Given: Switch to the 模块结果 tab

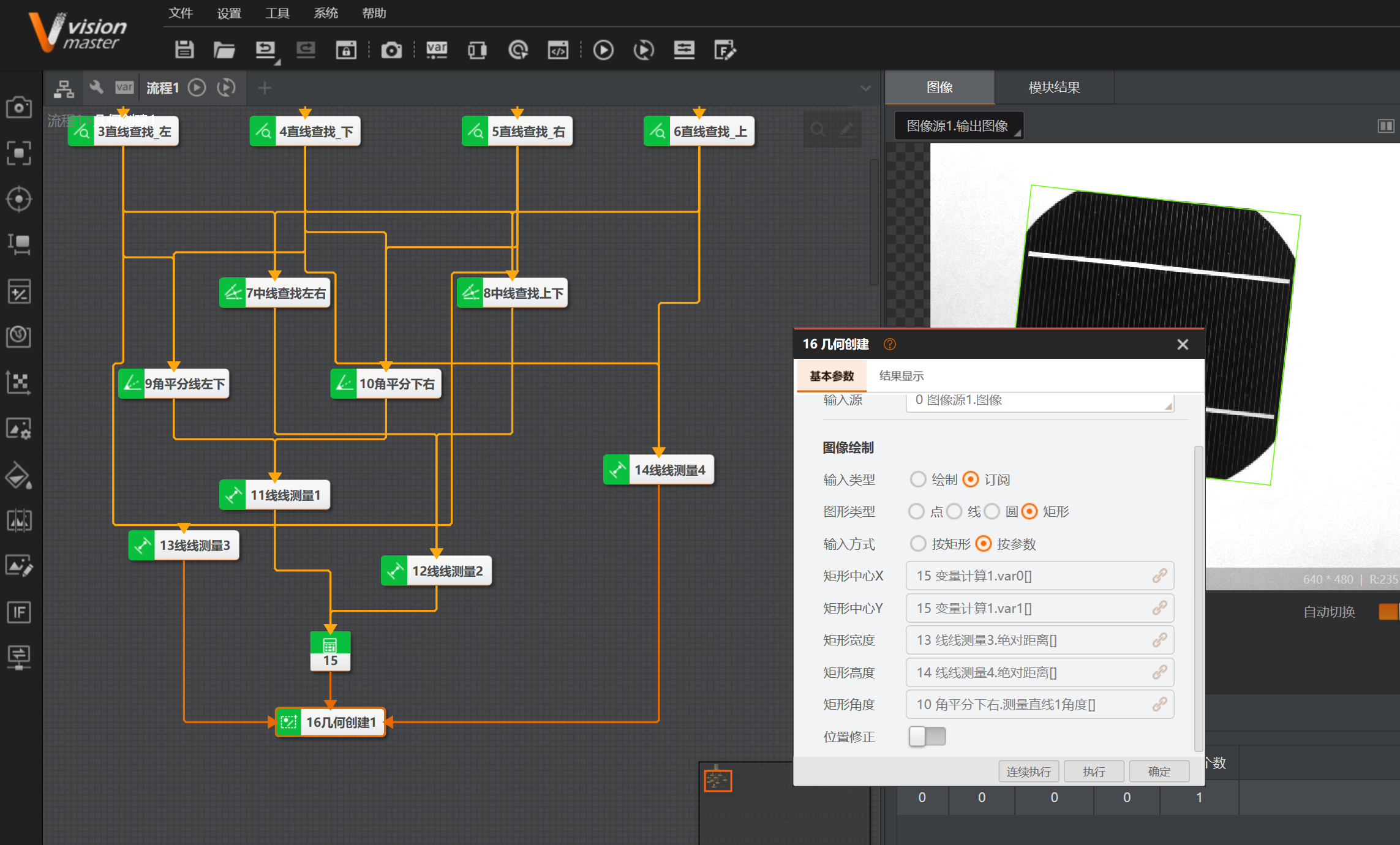Looking at the screenshot, I should [1054, 87].
